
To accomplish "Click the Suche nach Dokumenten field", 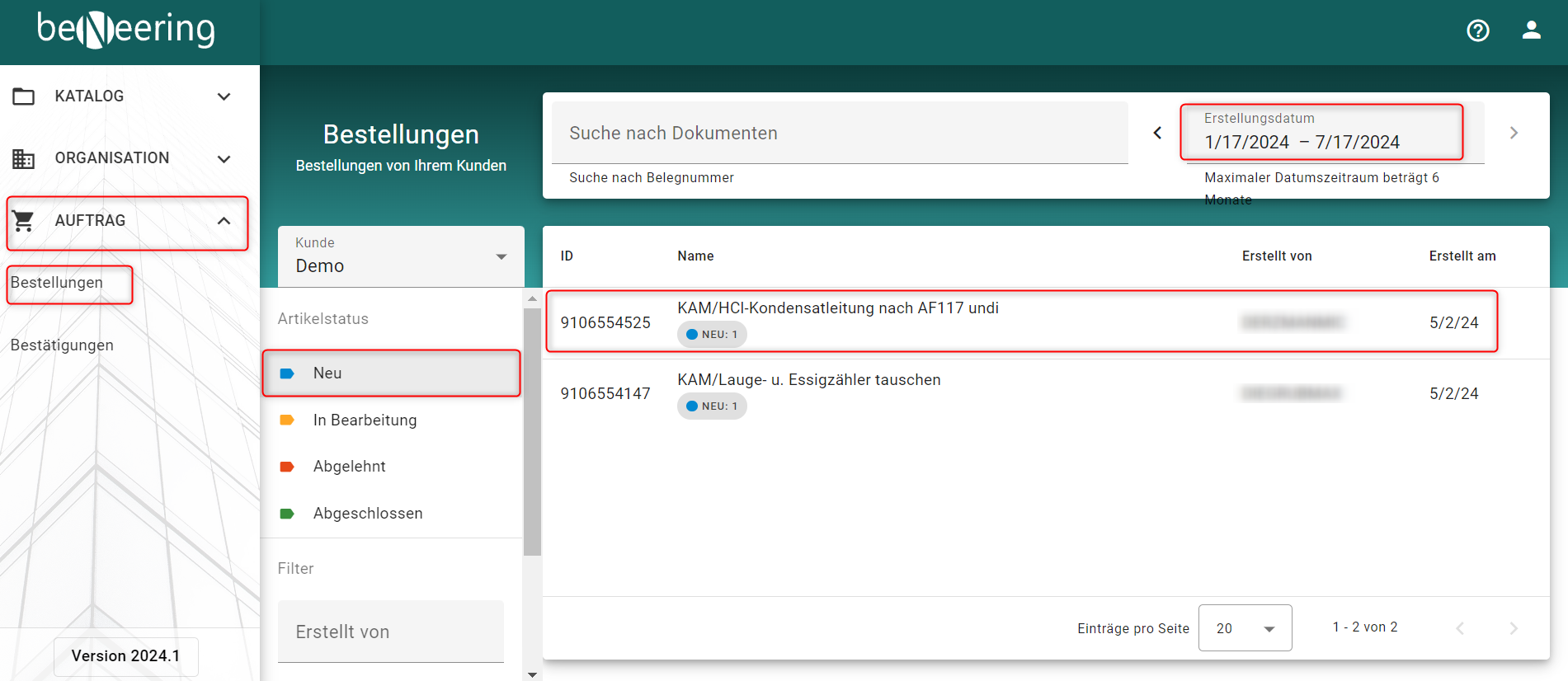I will tap(839, 134).
